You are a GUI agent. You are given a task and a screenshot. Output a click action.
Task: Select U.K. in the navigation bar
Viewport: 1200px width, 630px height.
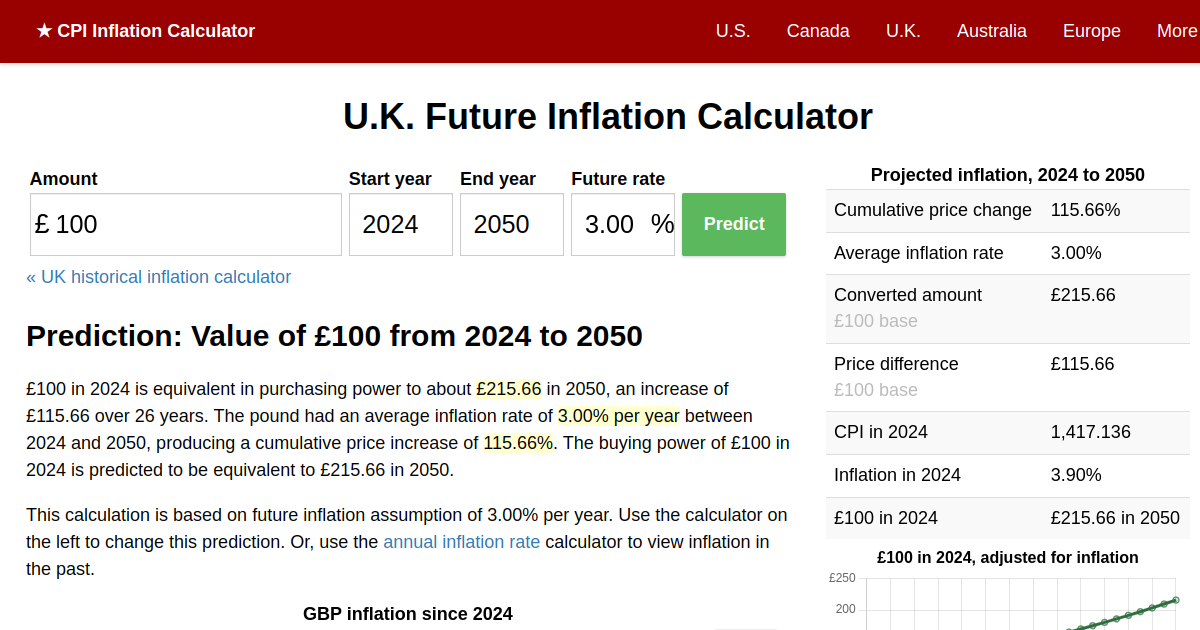tap(903, 31)
